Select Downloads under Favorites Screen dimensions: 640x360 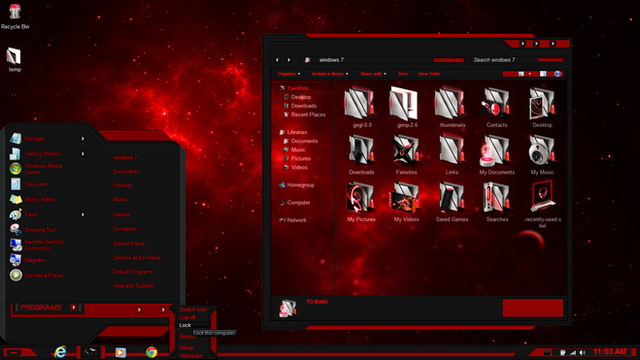click(304, 106)
